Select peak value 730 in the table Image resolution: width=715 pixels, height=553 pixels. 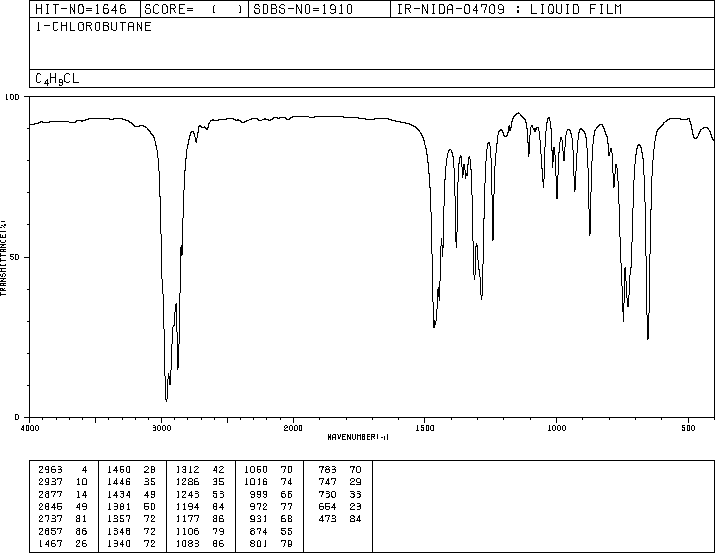327,494
